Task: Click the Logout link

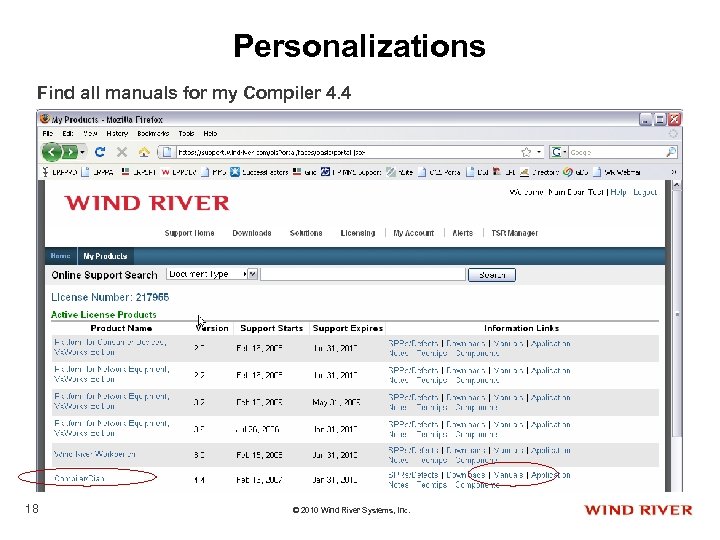Action: 645,192
